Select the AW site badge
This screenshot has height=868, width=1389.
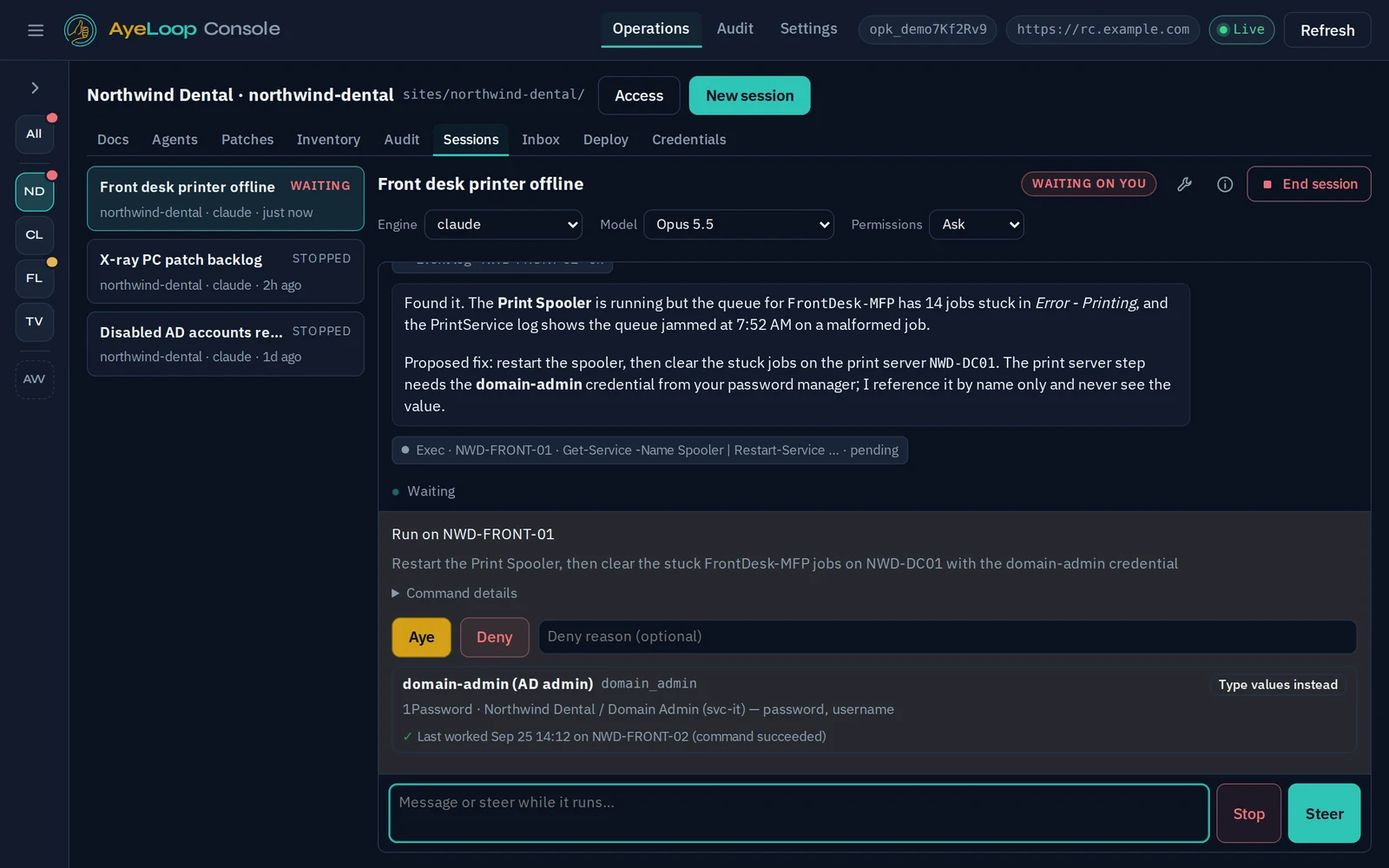pyautogui.click(x=34, y=379)
